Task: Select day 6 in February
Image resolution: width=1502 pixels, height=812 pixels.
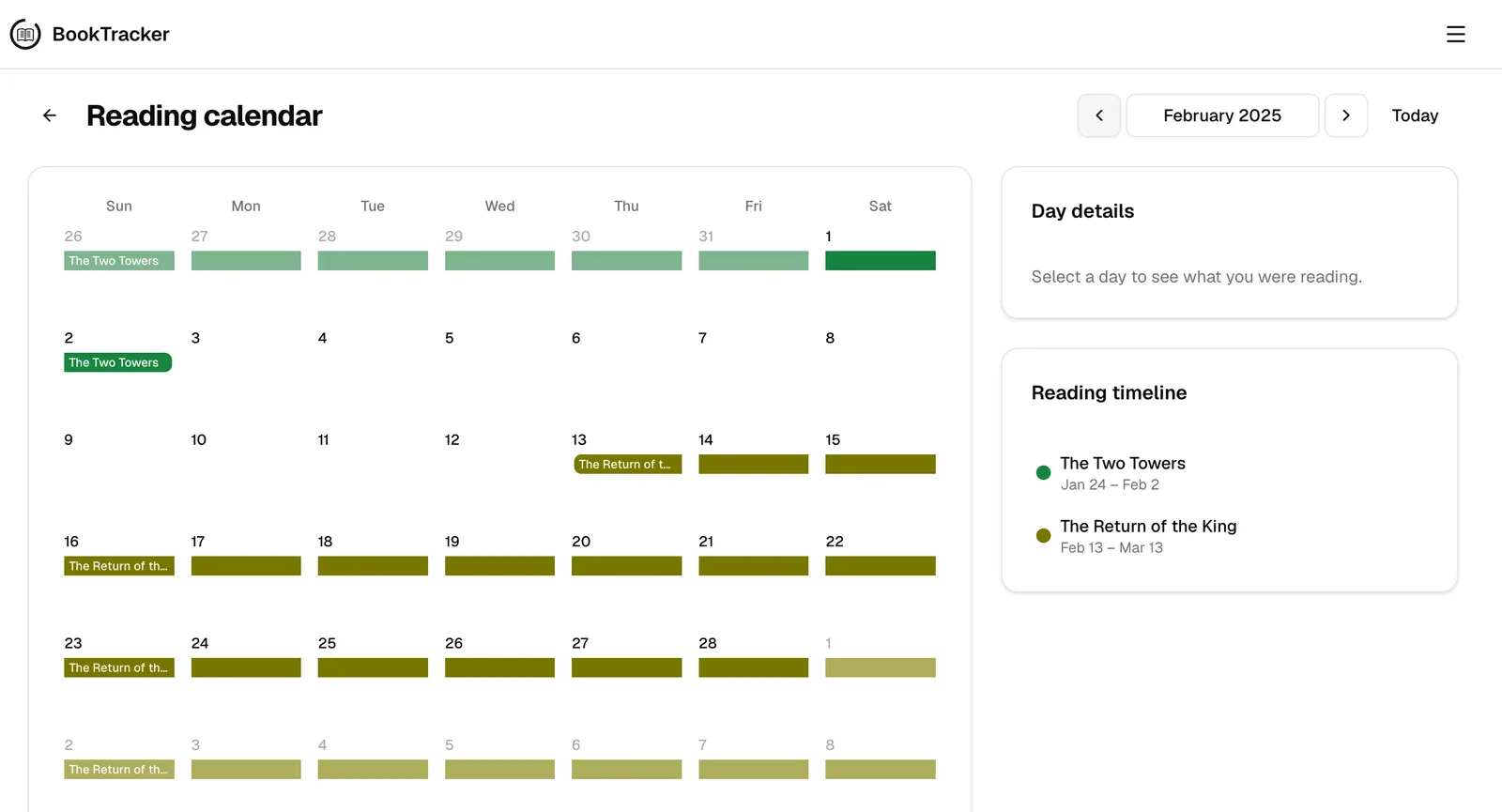Action: coord(575,338)
